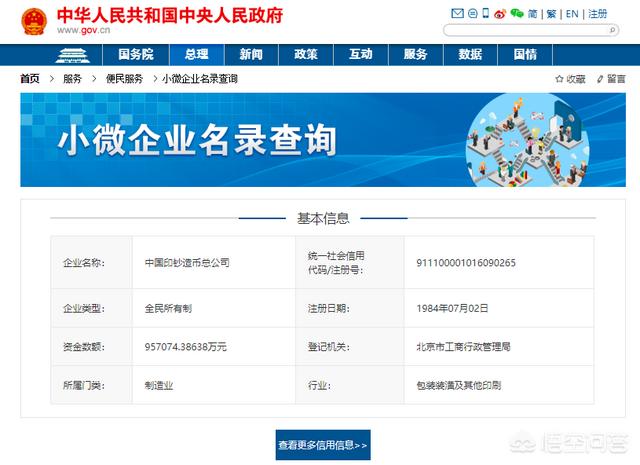
Task: Click the 留言 pencil icon
Action: pos(600,79)
